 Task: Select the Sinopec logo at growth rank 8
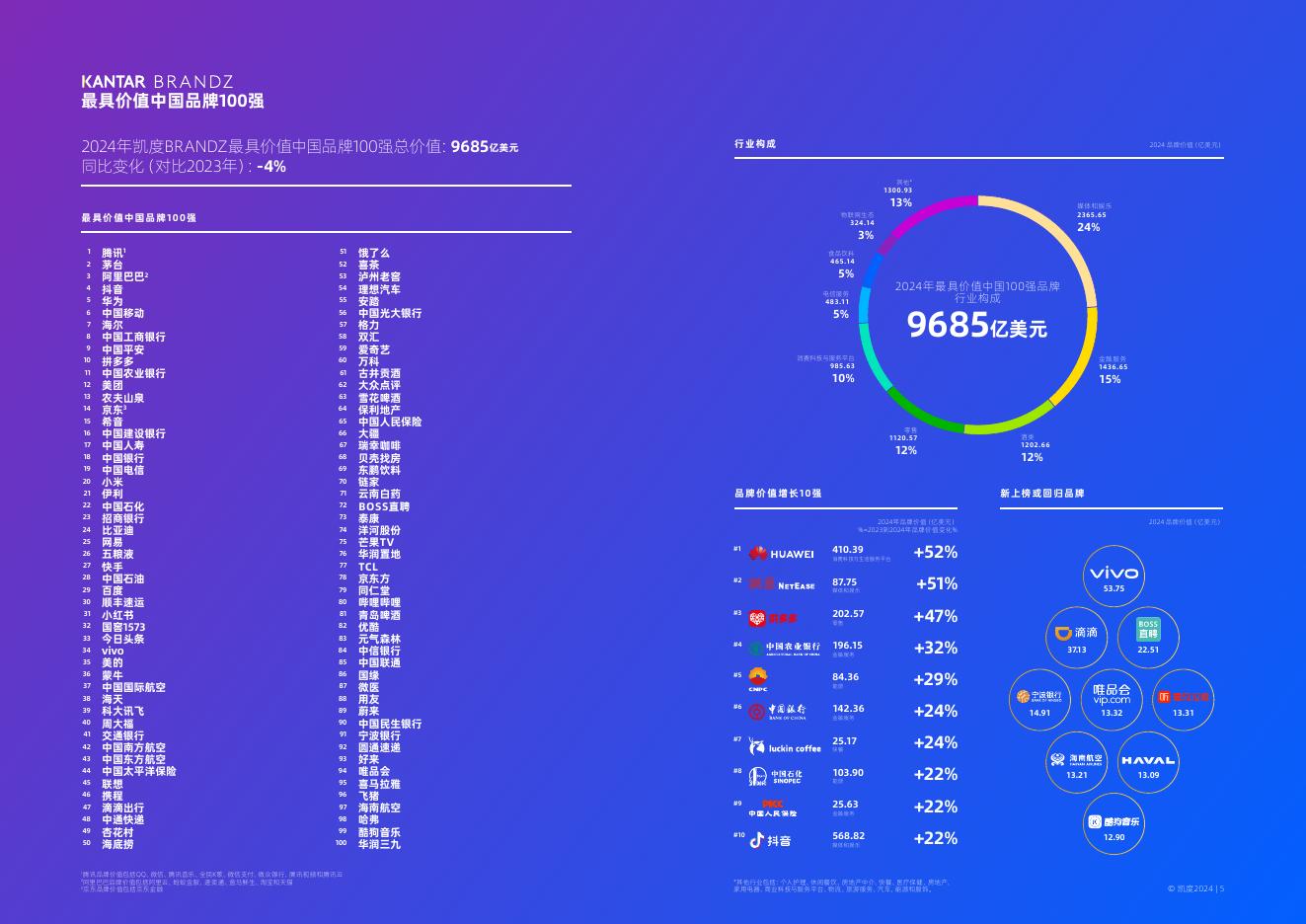tap(778, 777)
